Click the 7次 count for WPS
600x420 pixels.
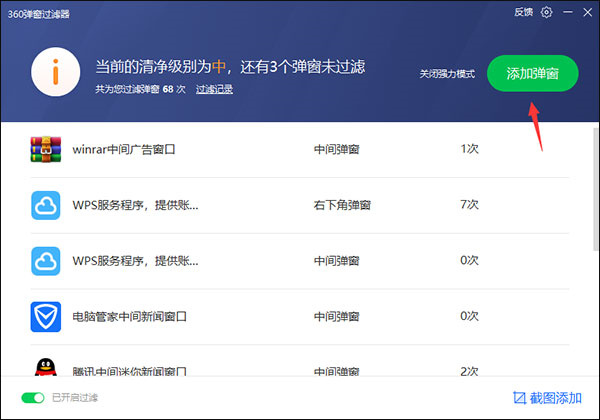tap(470, 205)
